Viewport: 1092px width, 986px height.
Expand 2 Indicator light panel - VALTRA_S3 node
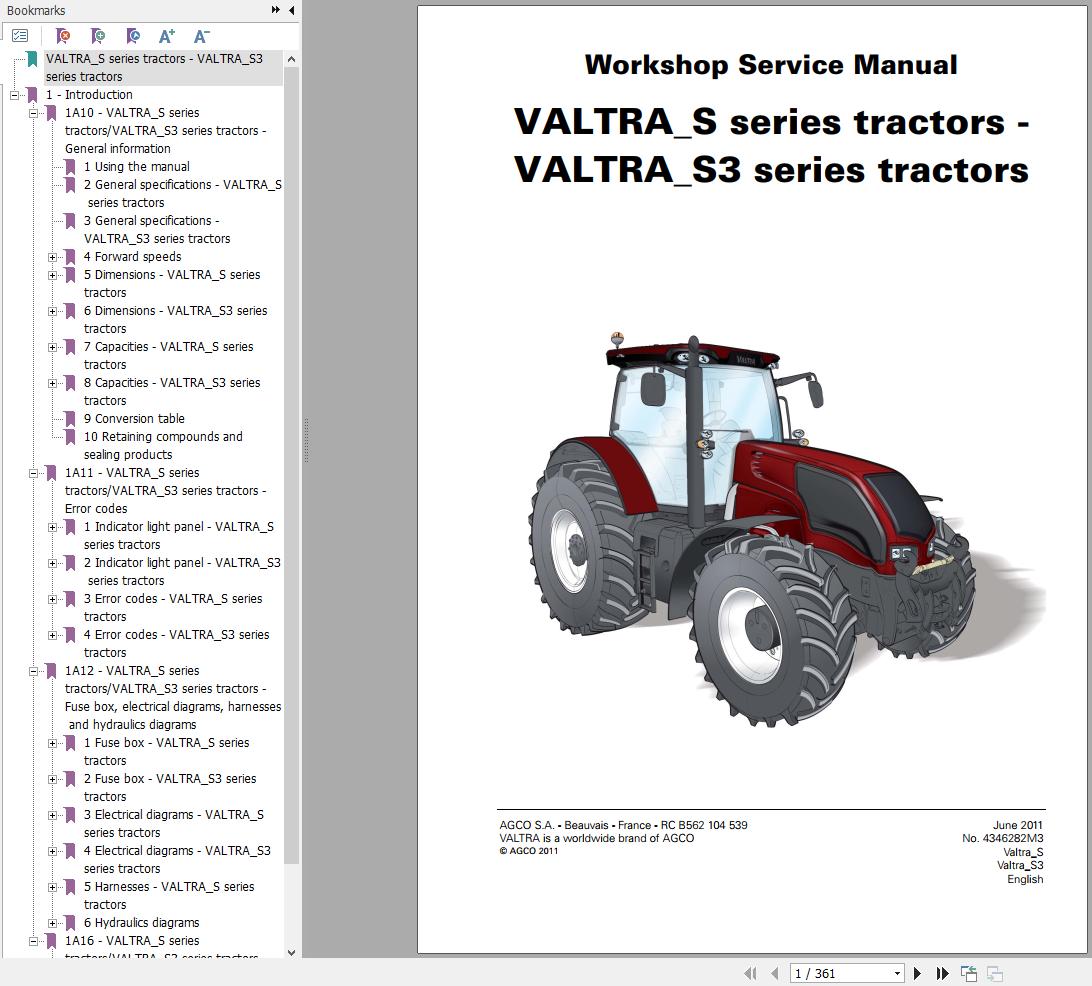coord(52,563)
